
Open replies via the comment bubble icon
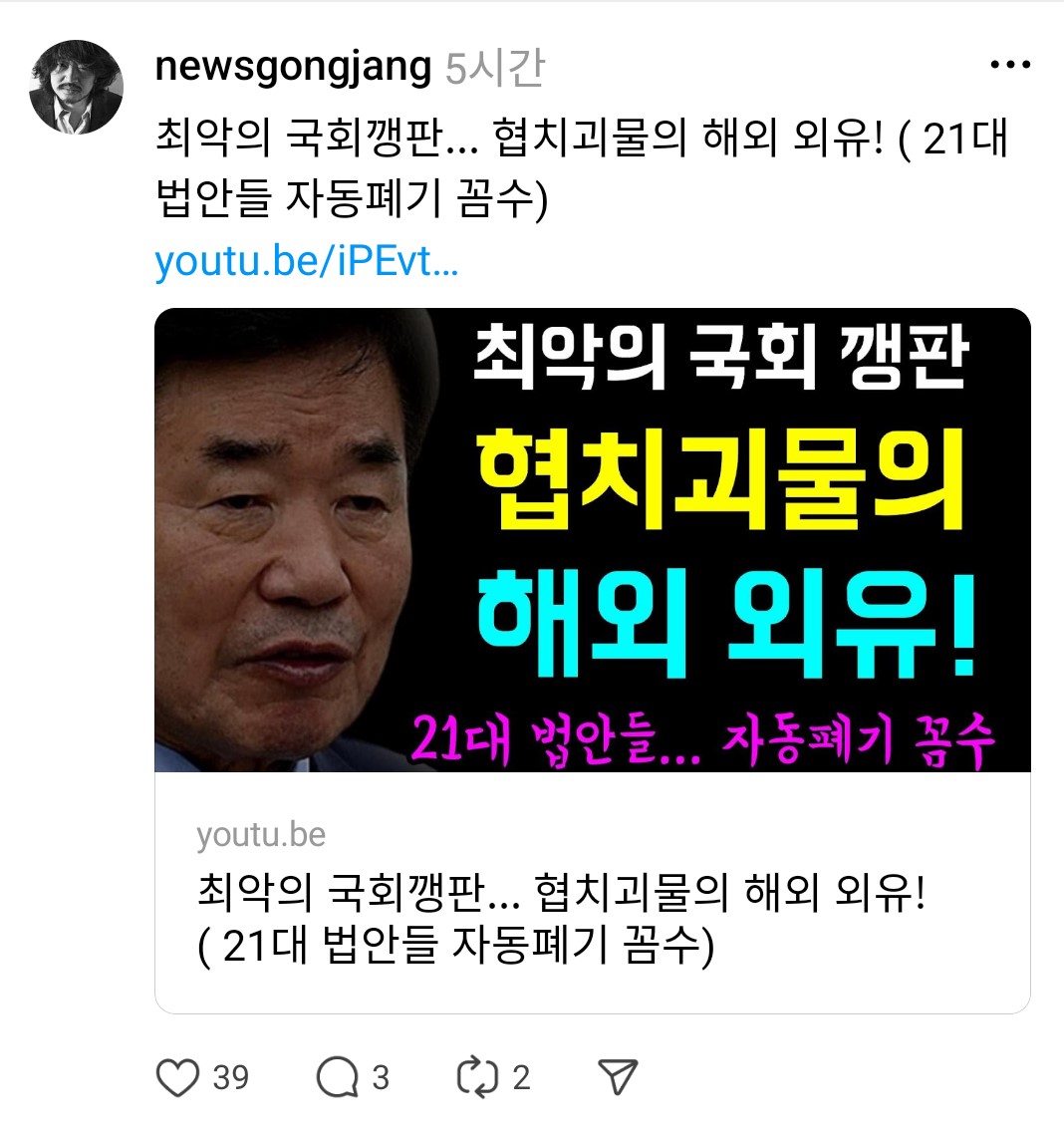tap(338, 1077)
